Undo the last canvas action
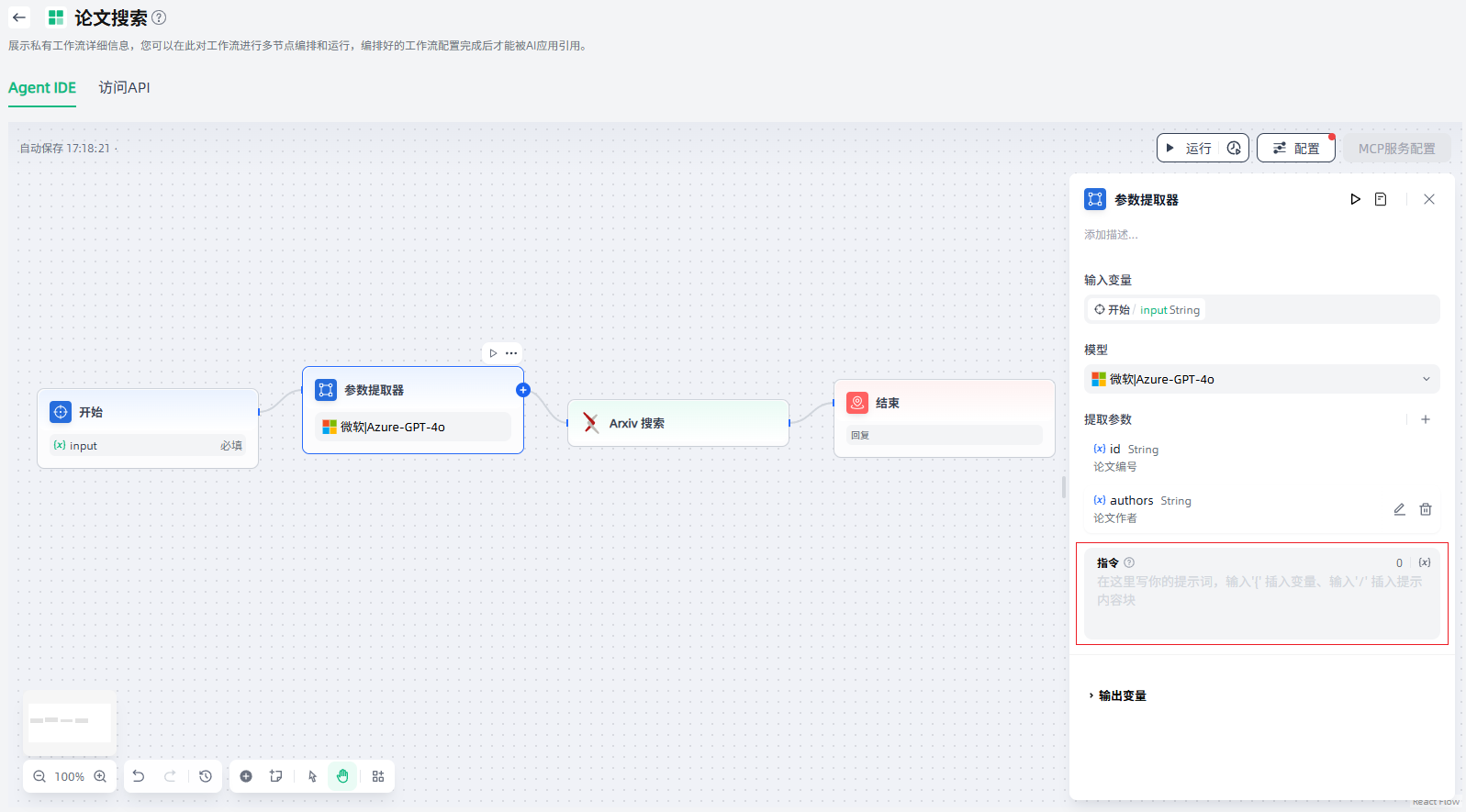This screenshot has width=1466, height=812. point(139,776)
